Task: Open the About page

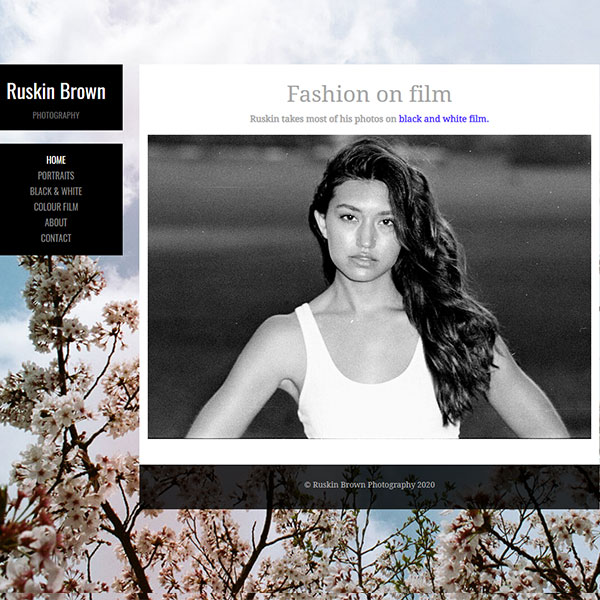Action: 56,223
